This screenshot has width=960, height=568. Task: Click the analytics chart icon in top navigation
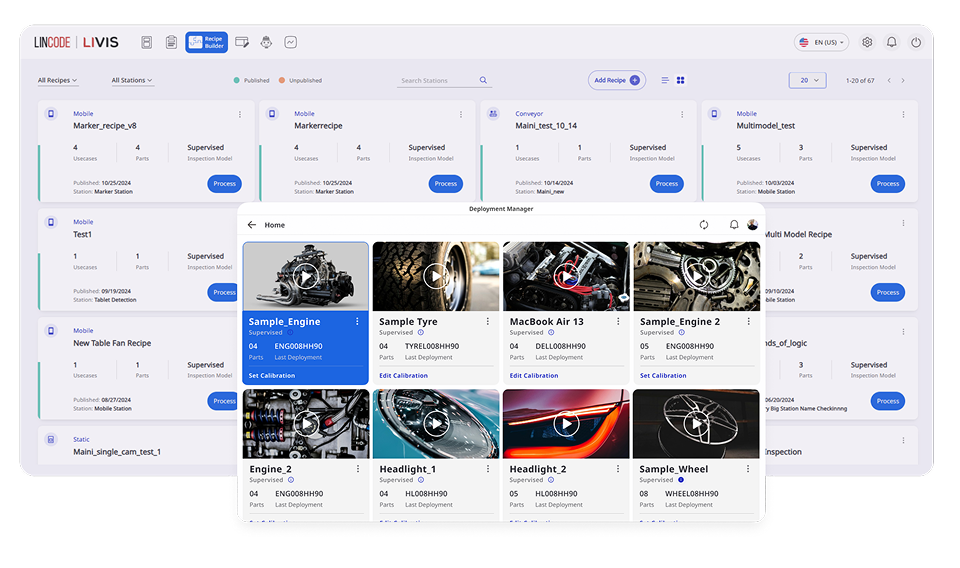click(x=291, y=42)
